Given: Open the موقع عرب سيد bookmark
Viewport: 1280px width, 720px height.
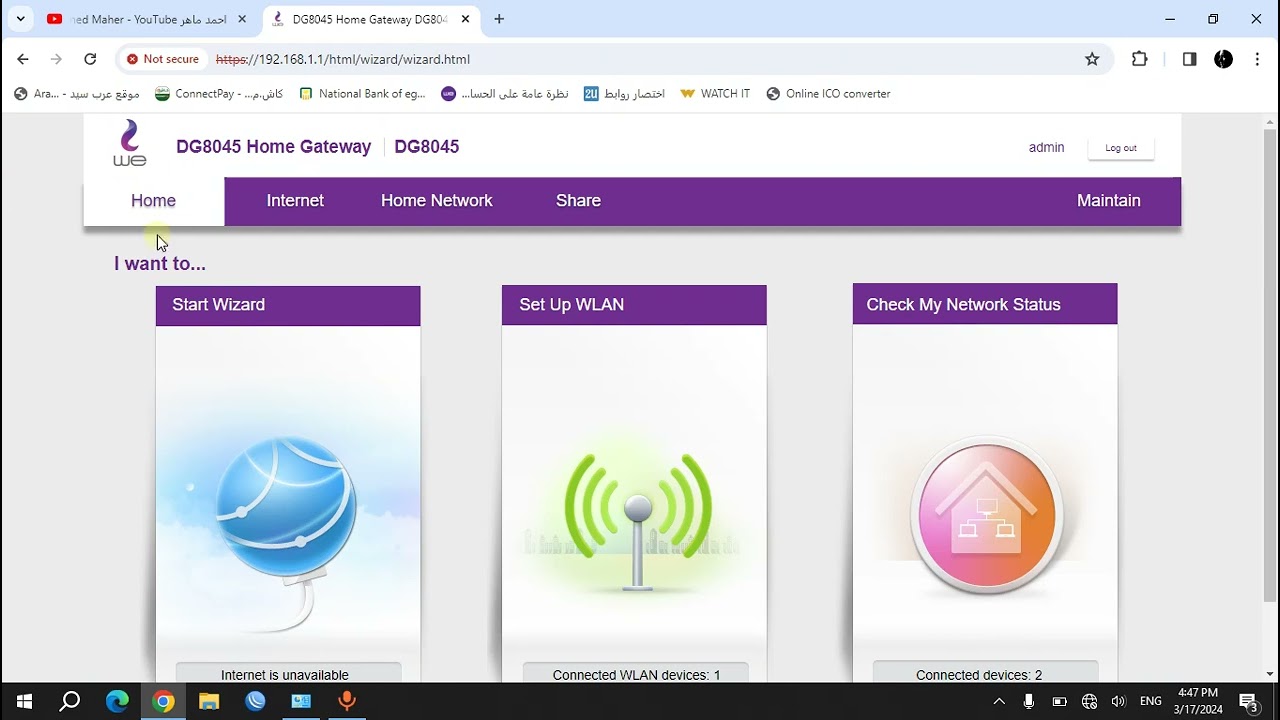Looking at the screenshot, I should (x=77, y=94).
